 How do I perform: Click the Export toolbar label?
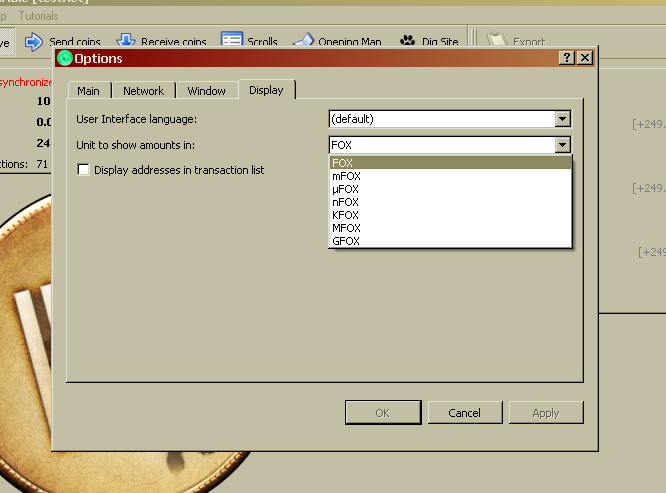point(529,42)
